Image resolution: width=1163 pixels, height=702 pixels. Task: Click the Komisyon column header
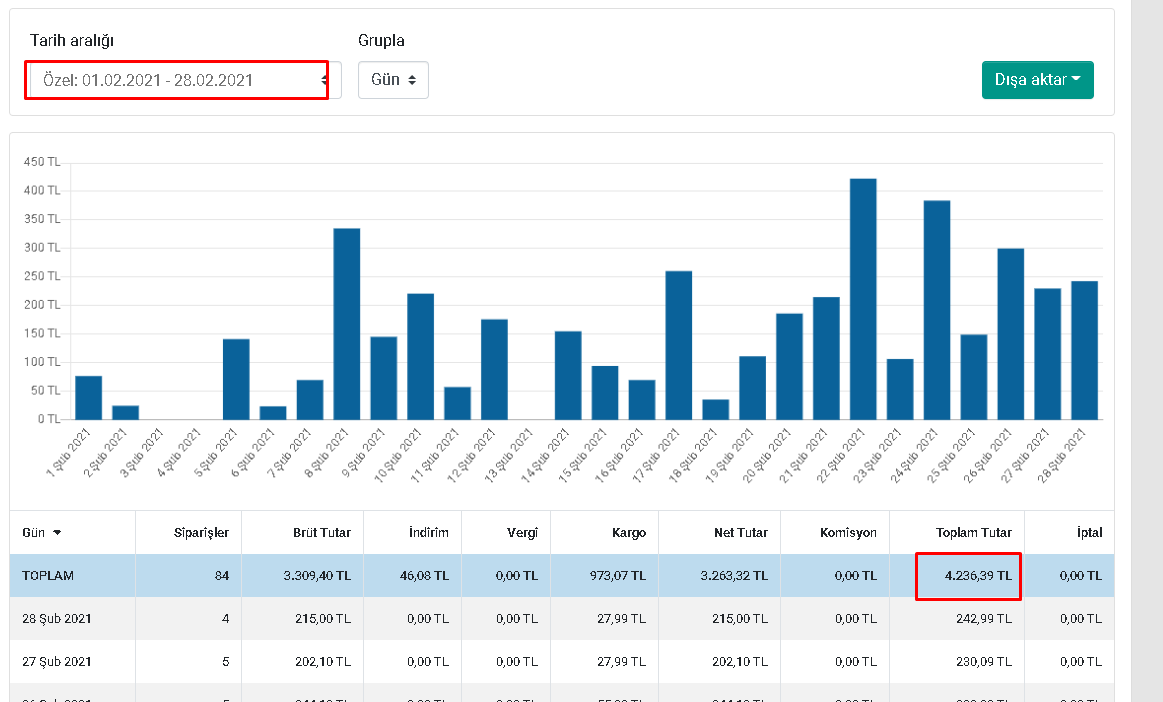click(x=848, y=533)
